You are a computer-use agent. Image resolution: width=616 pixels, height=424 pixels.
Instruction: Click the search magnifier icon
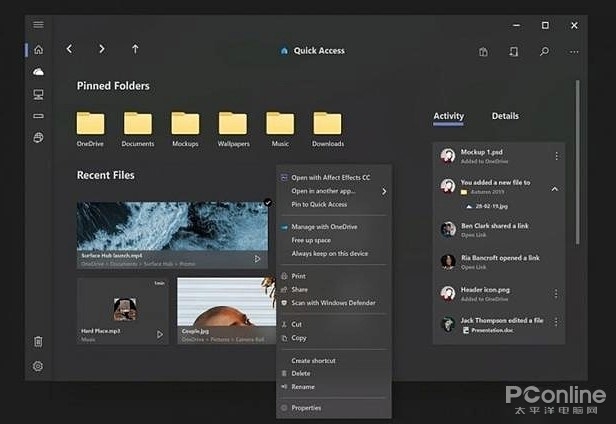[544, 51]
